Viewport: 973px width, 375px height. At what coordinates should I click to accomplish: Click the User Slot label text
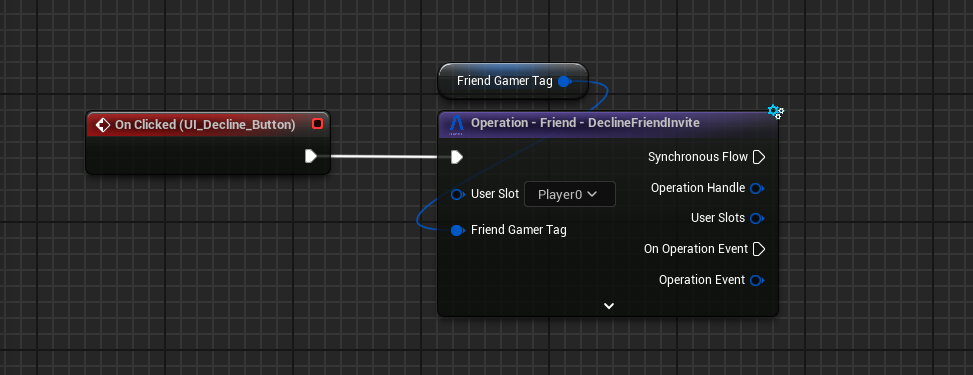(x=495, y=194)
